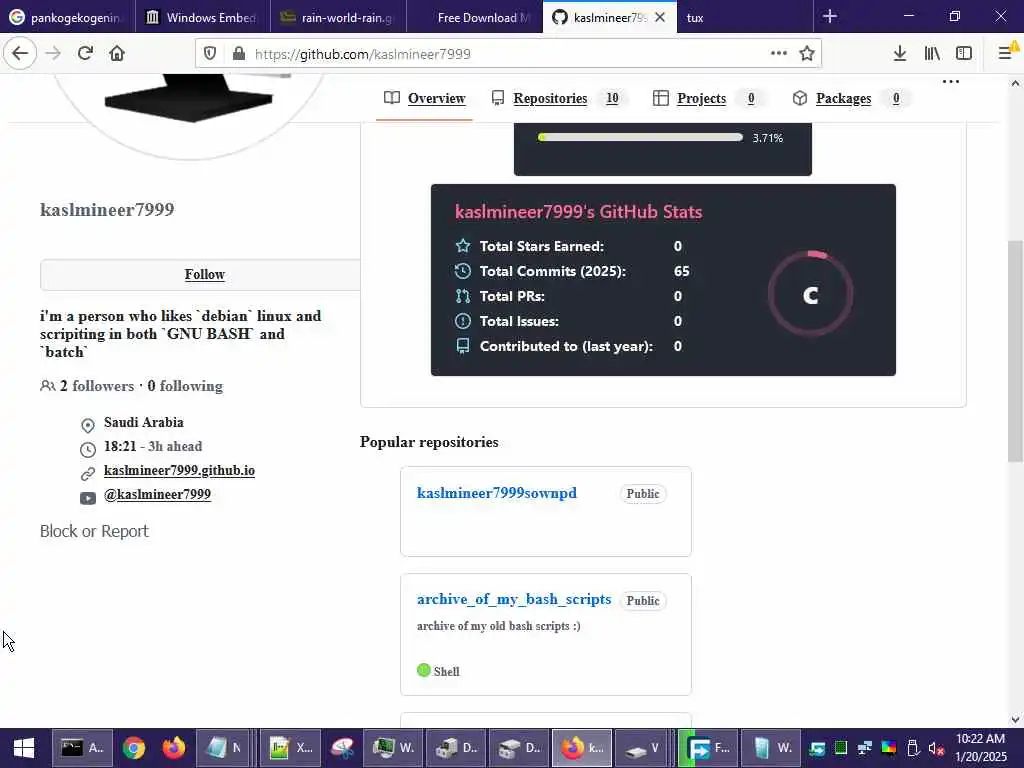Image resolution: width=1024 pixels, height=768 pixels.
Task: Open the downloads arrow in the toolbar
Action: 900,54
